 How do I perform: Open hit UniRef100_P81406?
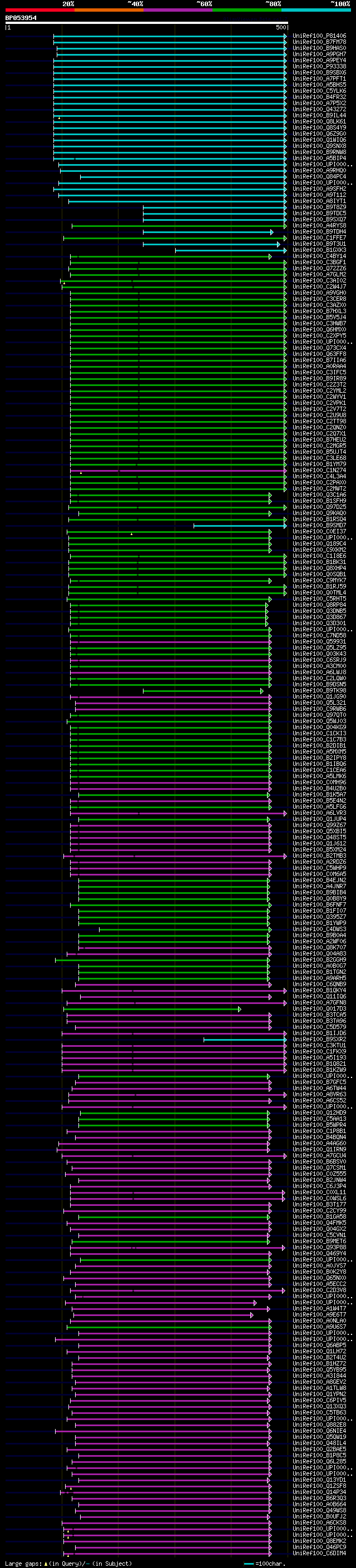tap(319, 36)
